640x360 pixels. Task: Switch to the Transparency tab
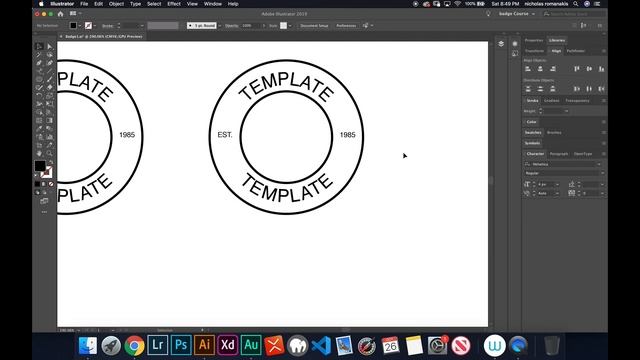click(x=577, y=100)
